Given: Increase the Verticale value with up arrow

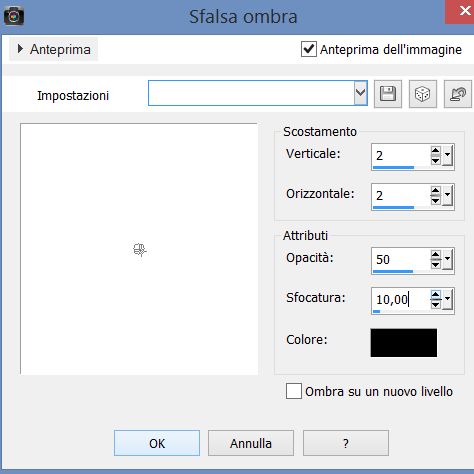Looking at the screenshot, I should click(x=435, y=151).
